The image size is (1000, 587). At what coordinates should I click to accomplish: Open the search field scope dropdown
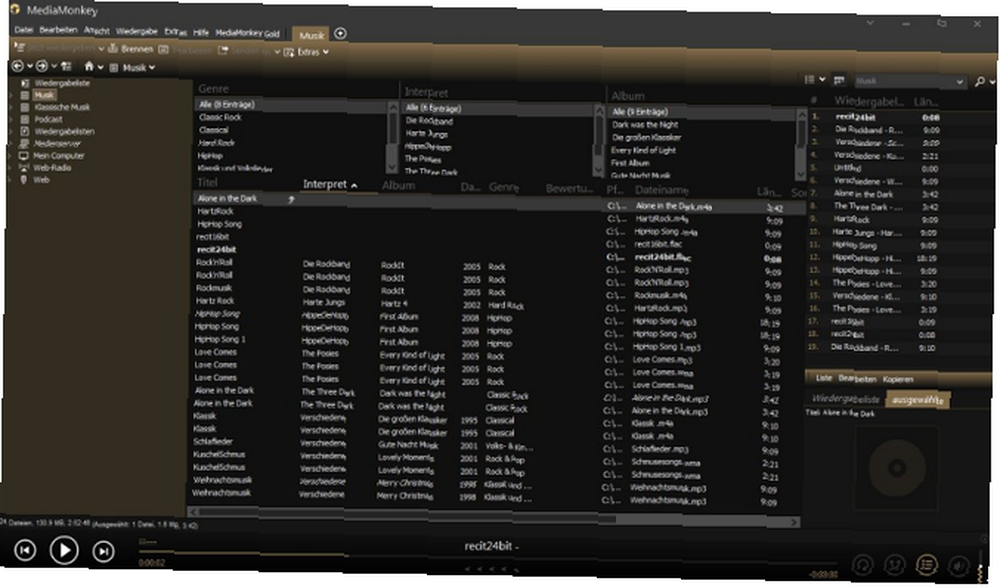pos(959,82)
